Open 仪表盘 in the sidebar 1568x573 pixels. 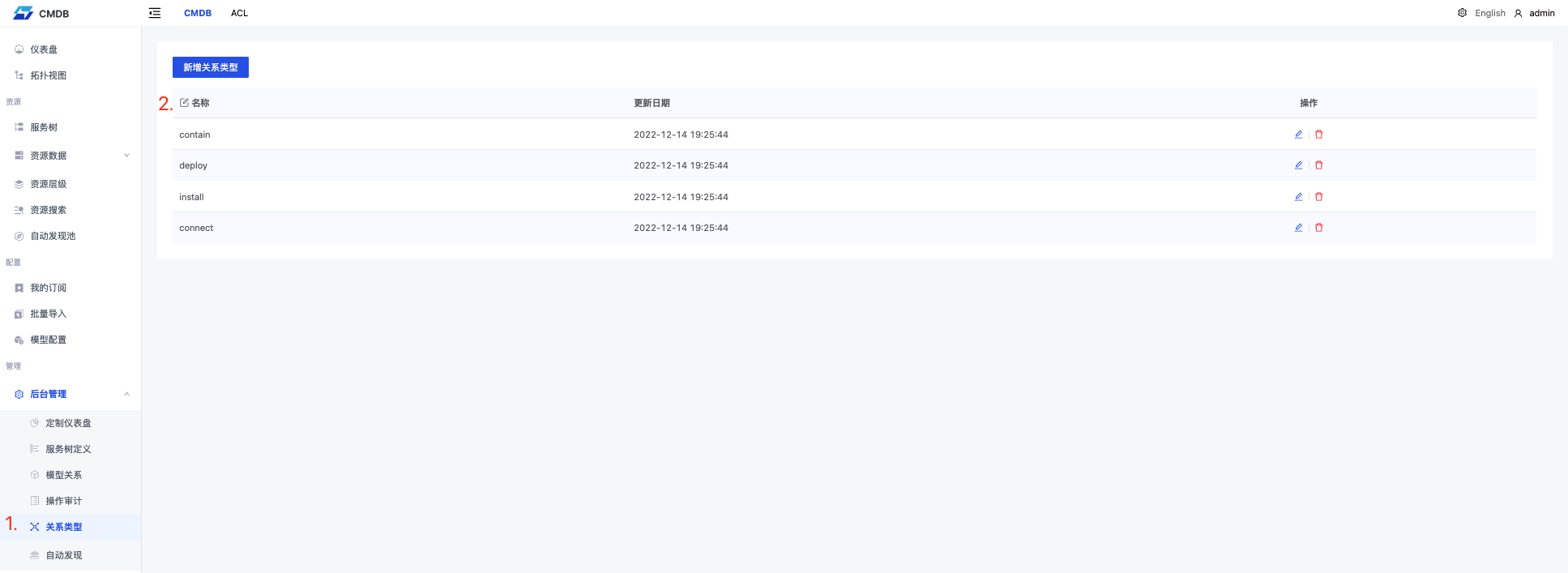(x=44, y=49)
